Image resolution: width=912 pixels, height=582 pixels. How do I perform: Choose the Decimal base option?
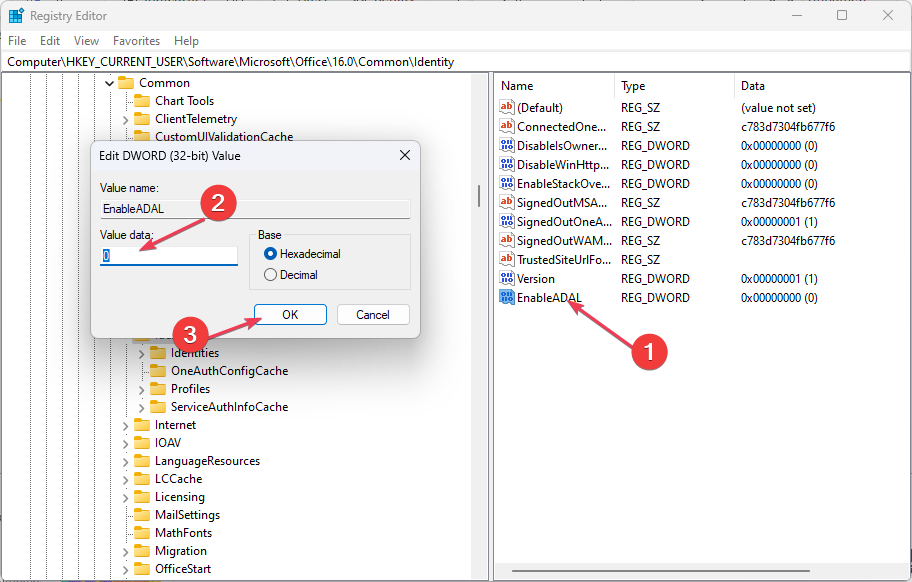[x=270, y=274]
